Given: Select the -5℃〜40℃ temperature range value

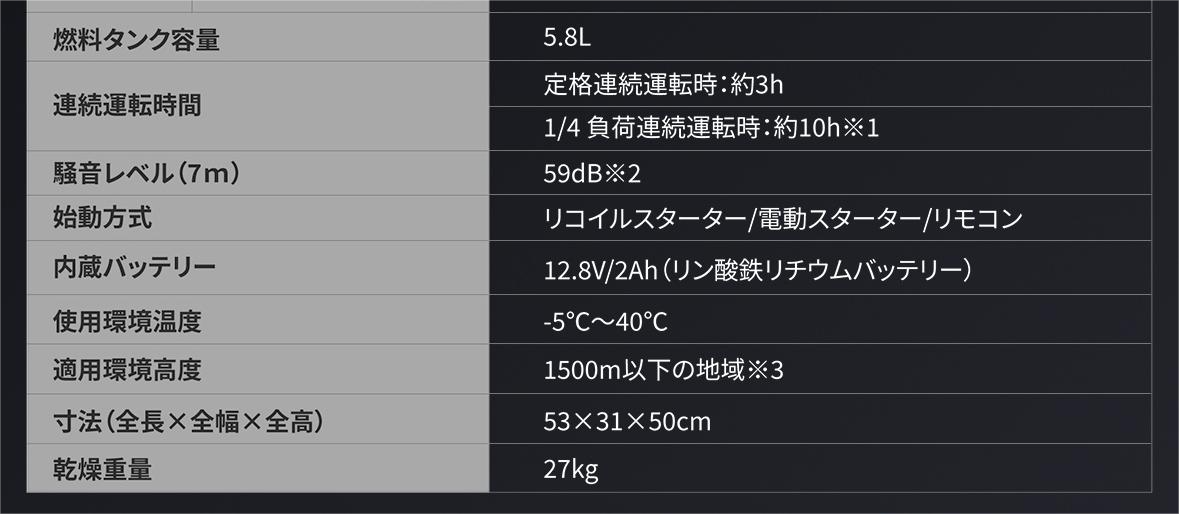Looking at the screenshot, I should pos(605,322).
